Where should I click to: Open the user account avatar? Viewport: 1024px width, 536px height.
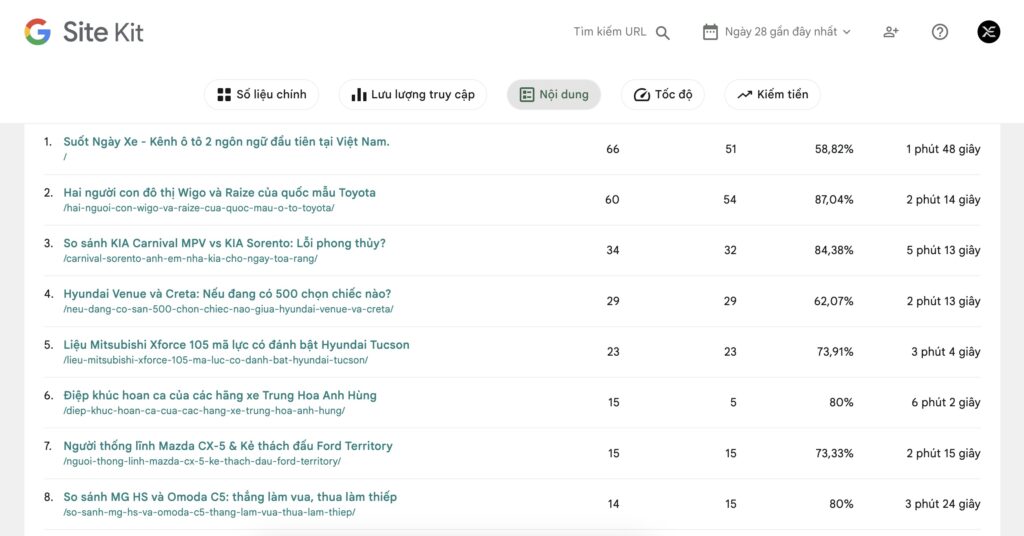click(x=988, y=32)
